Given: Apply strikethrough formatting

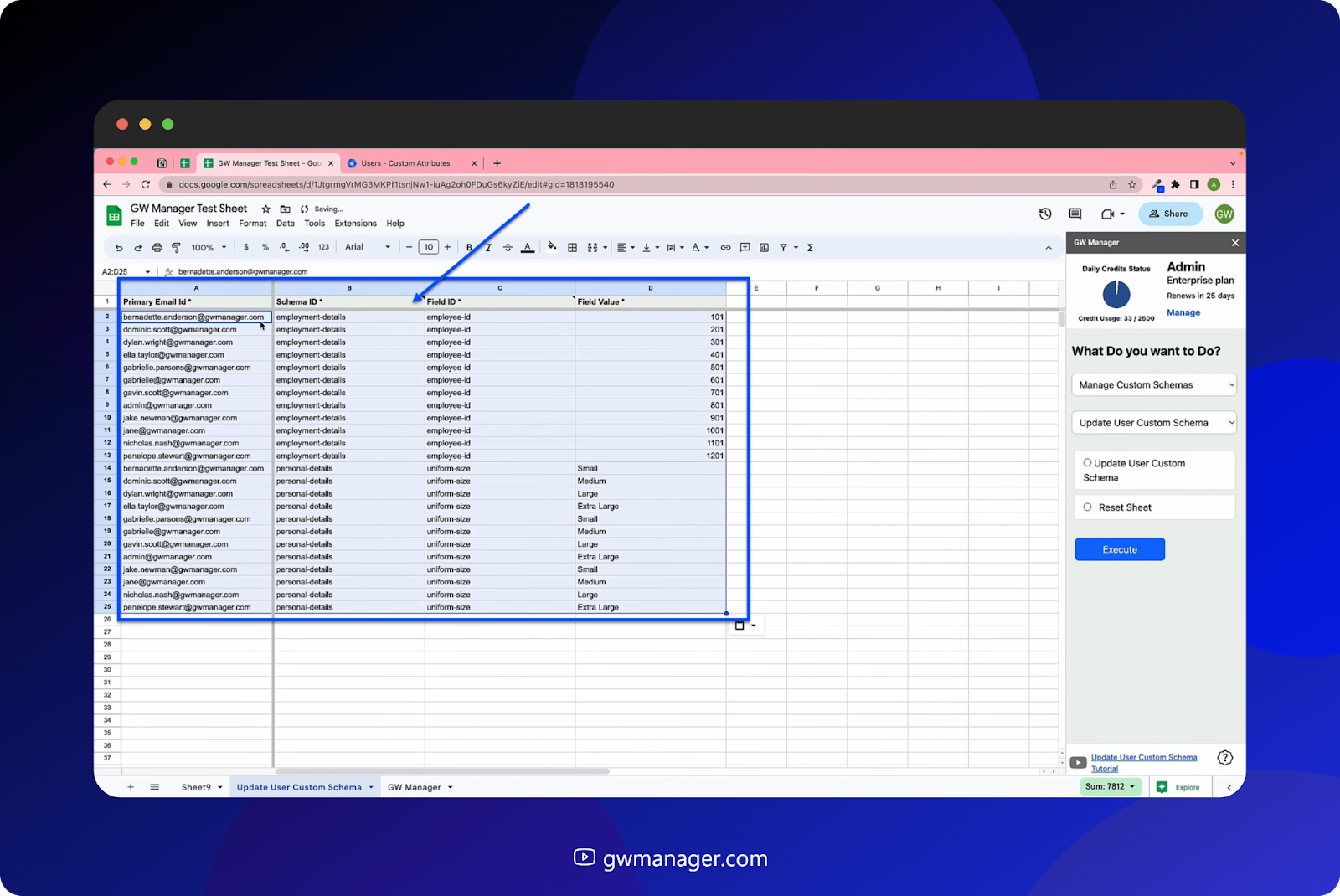Looking at the screenshot, I should tap(508, 248).
